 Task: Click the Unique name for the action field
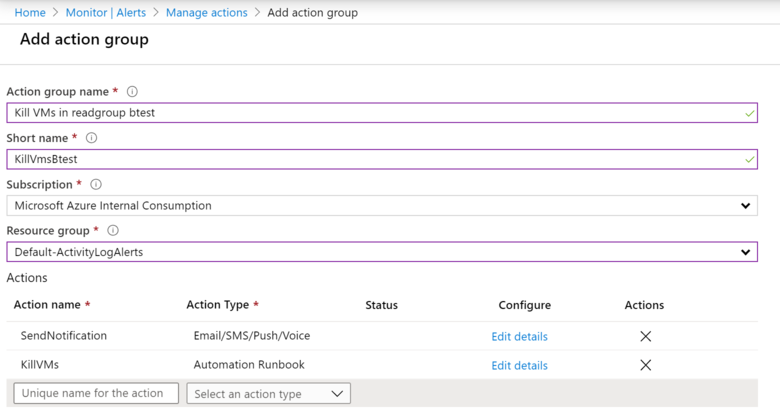pyautogui.click(x=96, y=393)
